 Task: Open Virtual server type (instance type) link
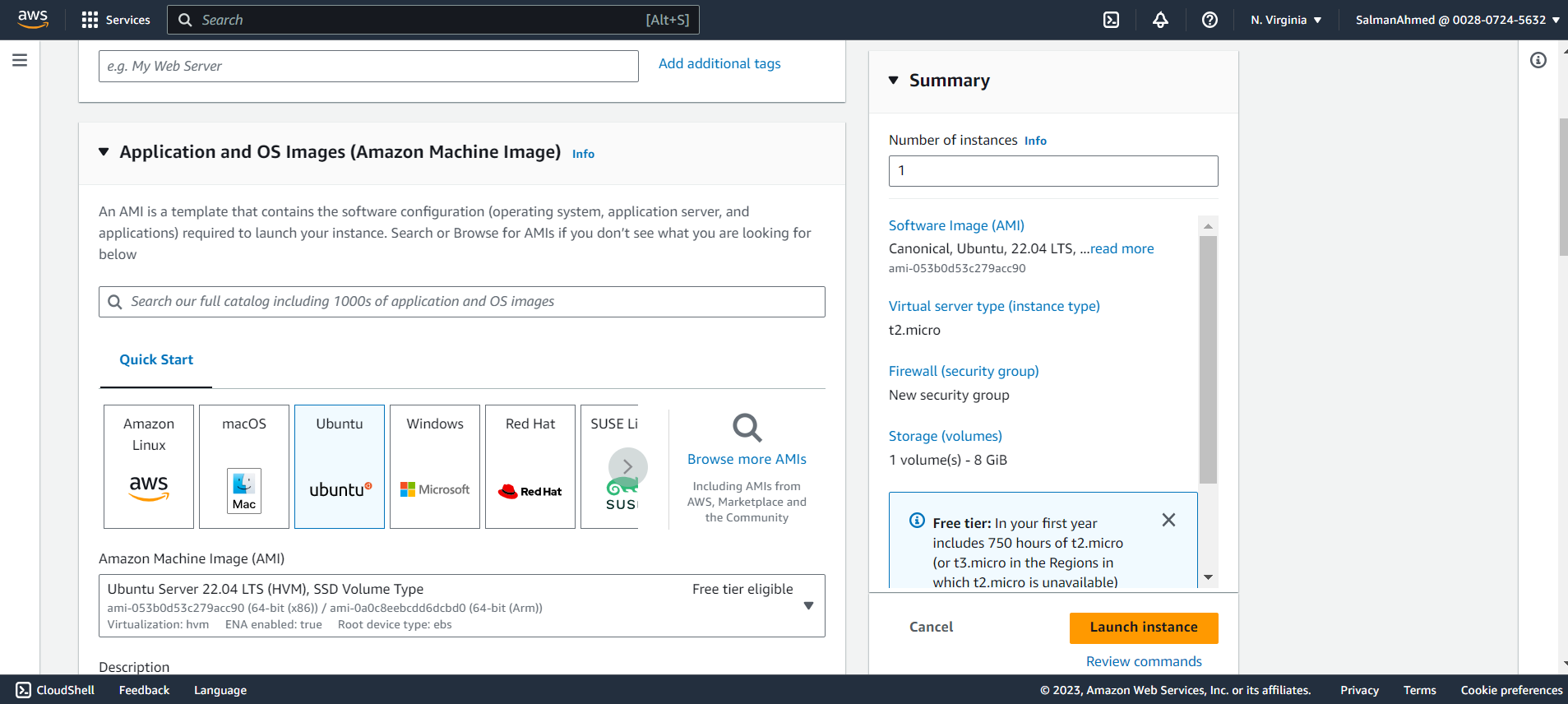(x=994, y=306)
